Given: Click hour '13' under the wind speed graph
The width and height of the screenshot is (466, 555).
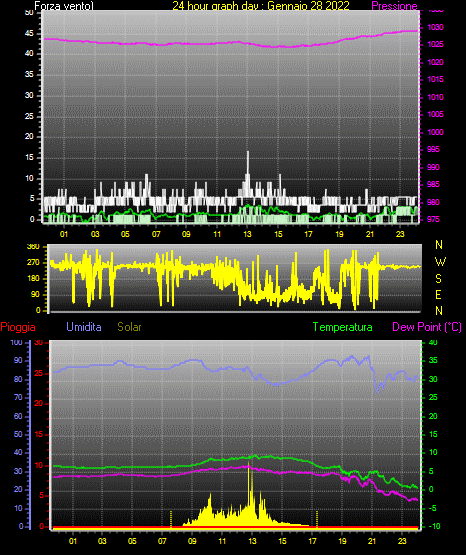Looking at the screenshot, I should pos(247,234).
